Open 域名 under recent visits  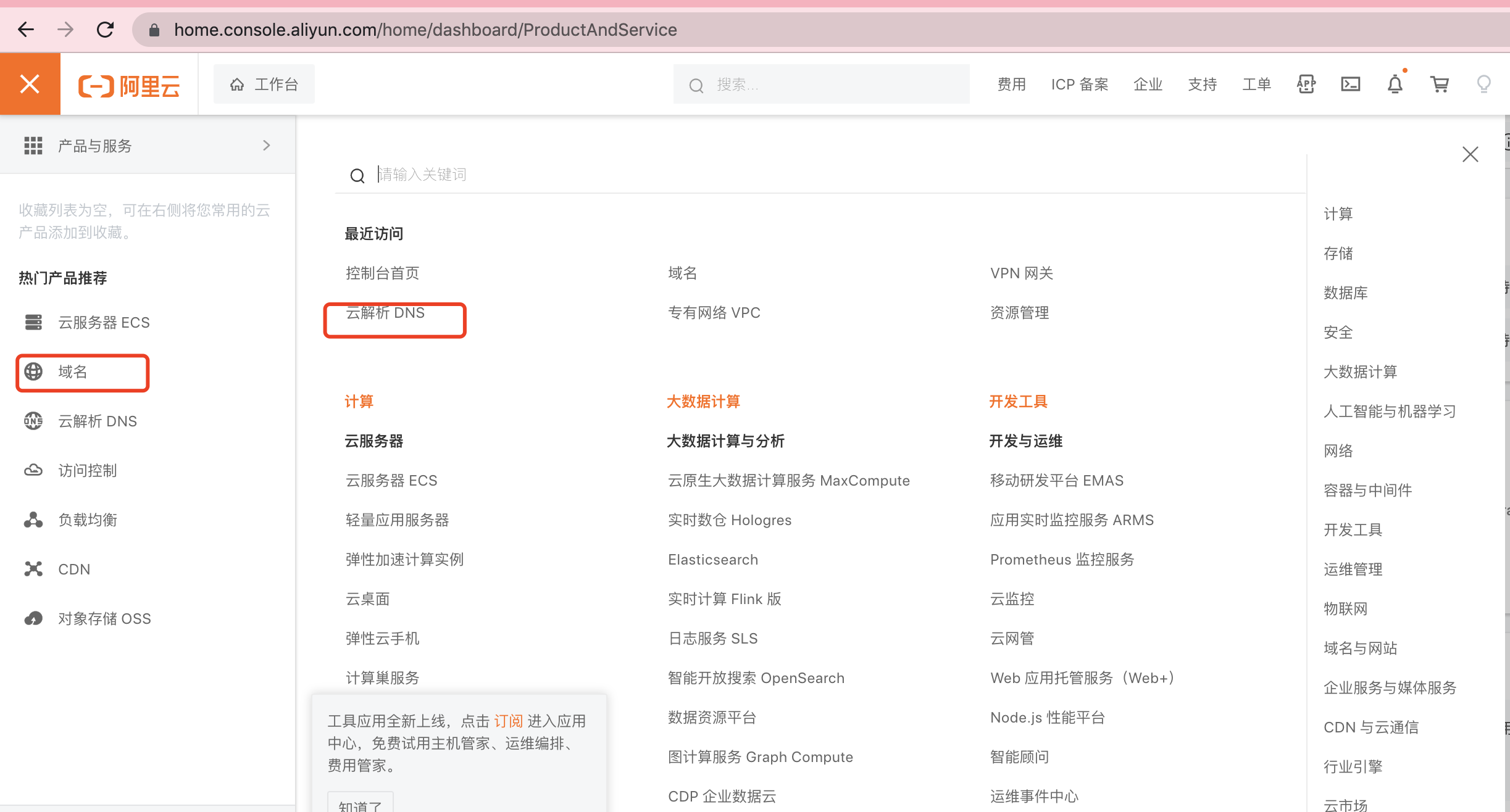pos(682,273)
